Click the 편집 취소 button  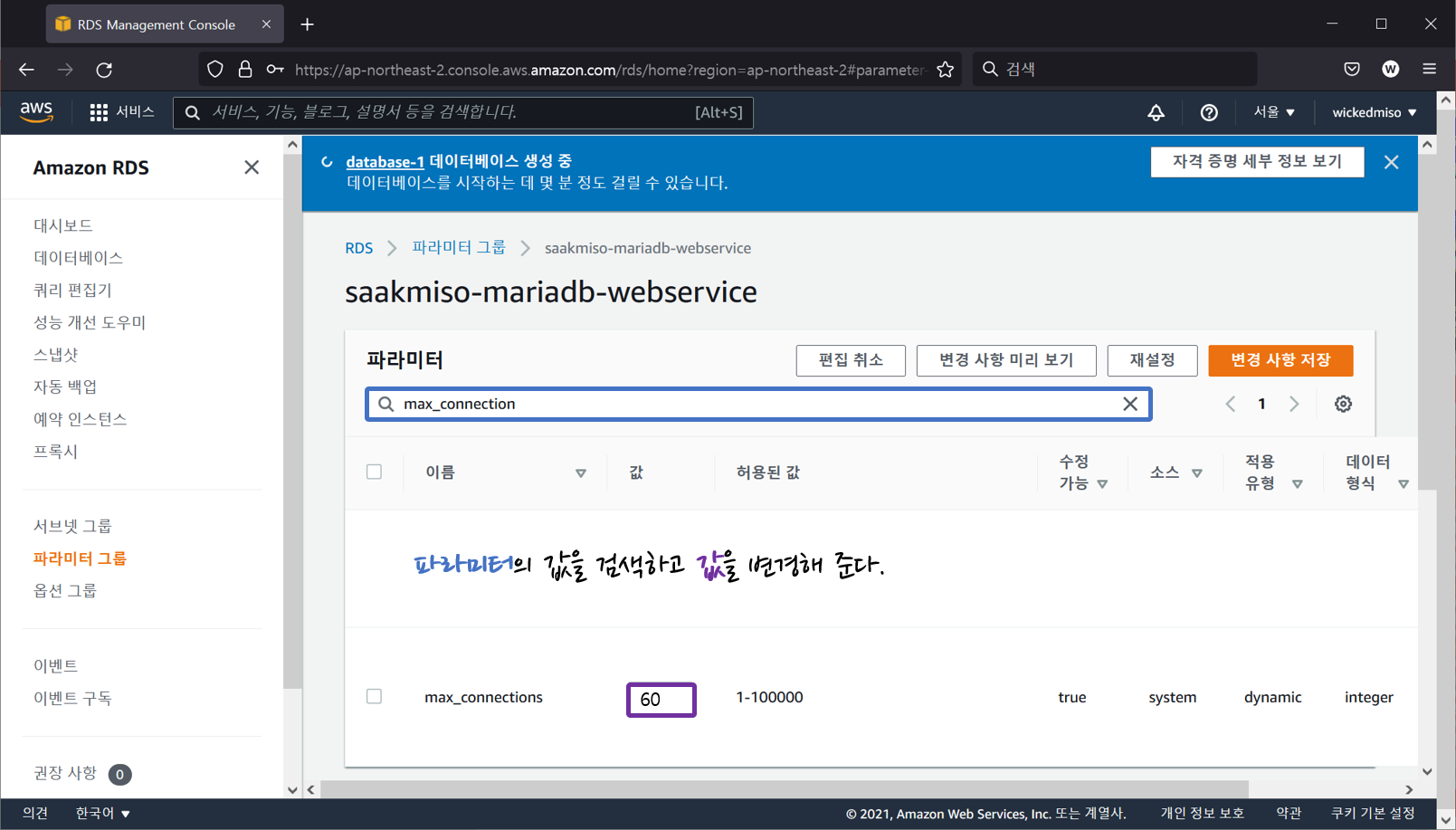(851, 360)
